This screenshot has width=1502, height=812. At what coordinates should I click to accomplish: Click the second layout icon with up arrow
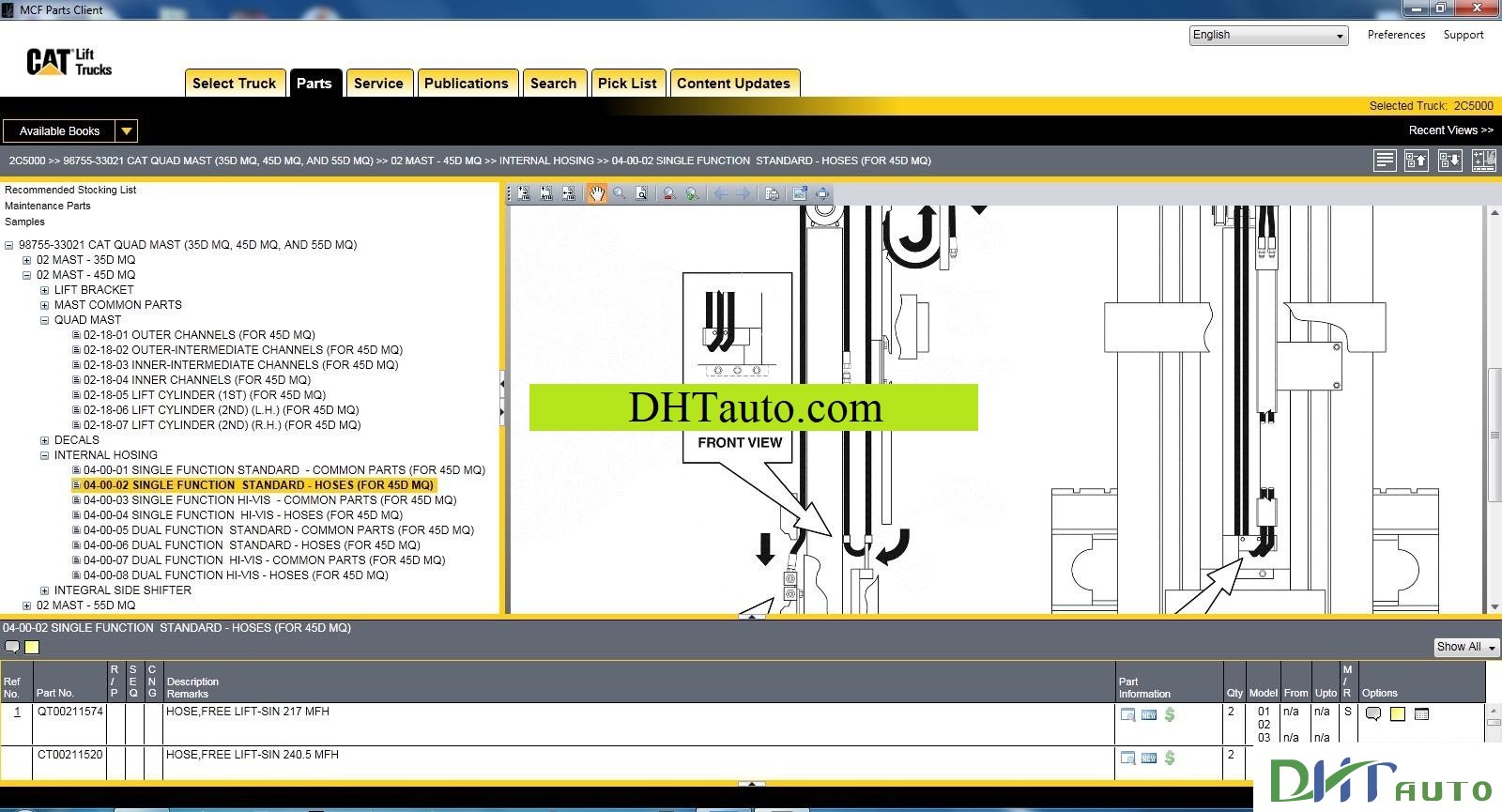pos(1417,161)
